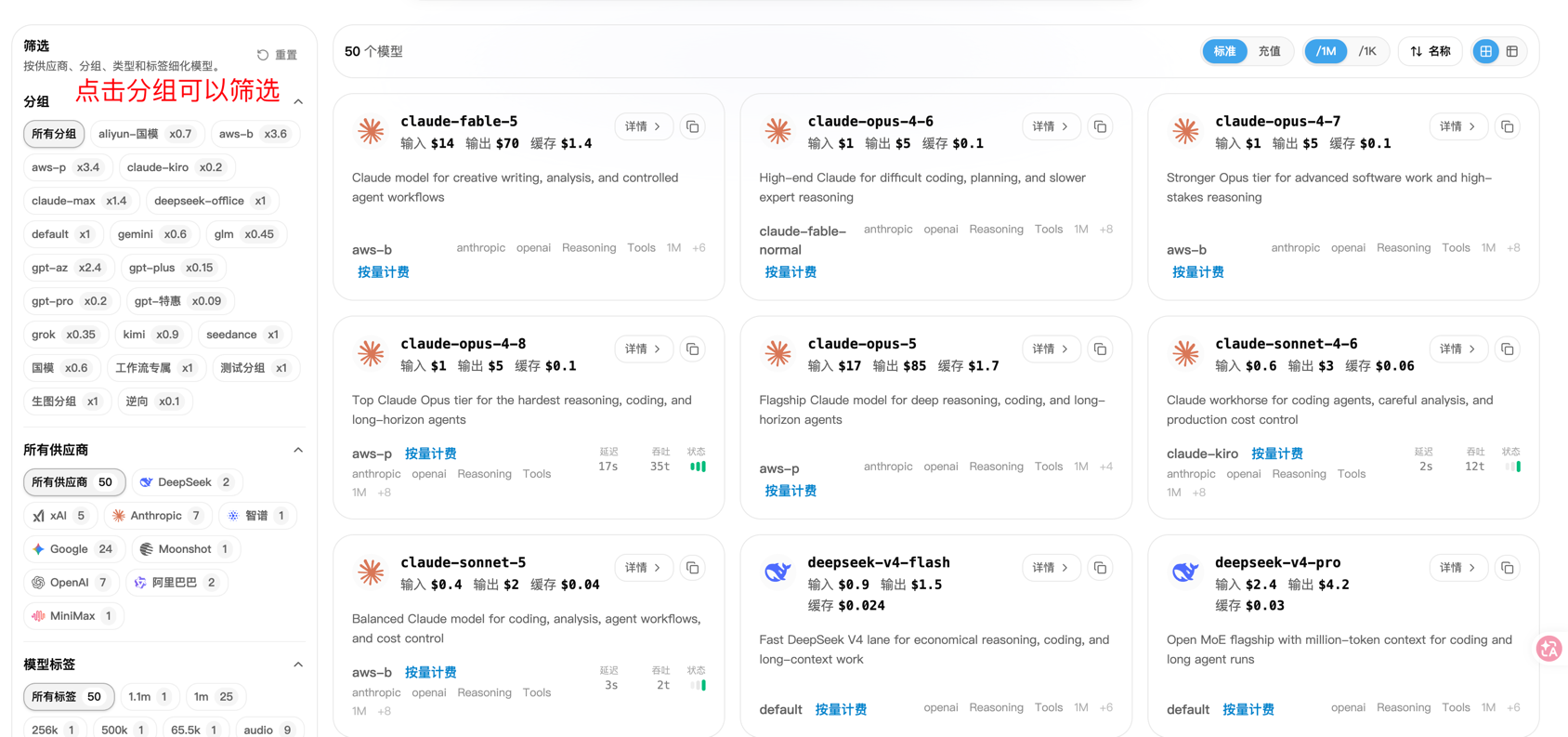Viewport: 1568px width, 737px height.
Task: Click 按量计费 on claude-opus-4-6 card
Action: 791,272
